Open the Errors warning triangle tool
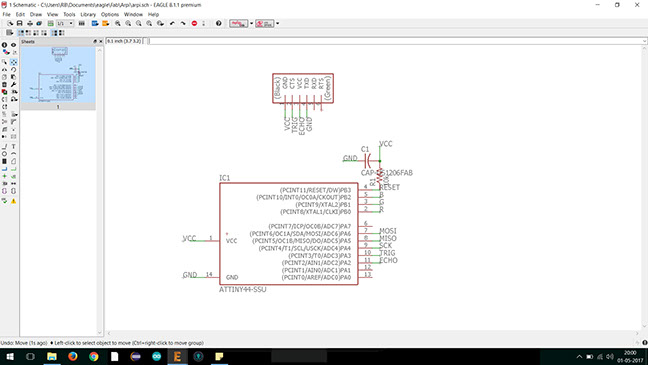The width and height of the screenshot is (648, 365). [x=14, y=201]
